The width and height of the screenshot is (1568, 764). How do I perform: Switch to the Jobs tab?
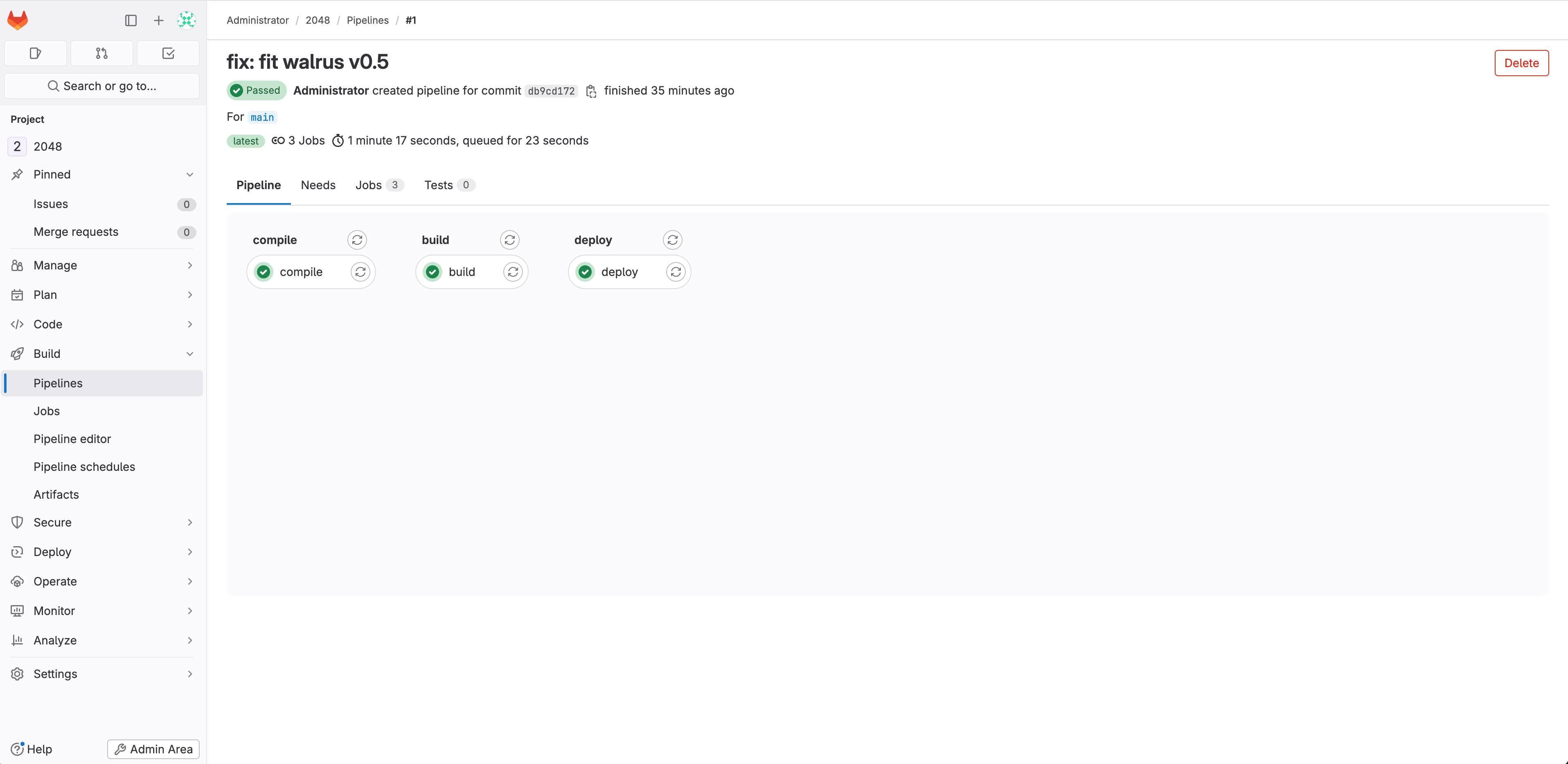click(369, 185)
